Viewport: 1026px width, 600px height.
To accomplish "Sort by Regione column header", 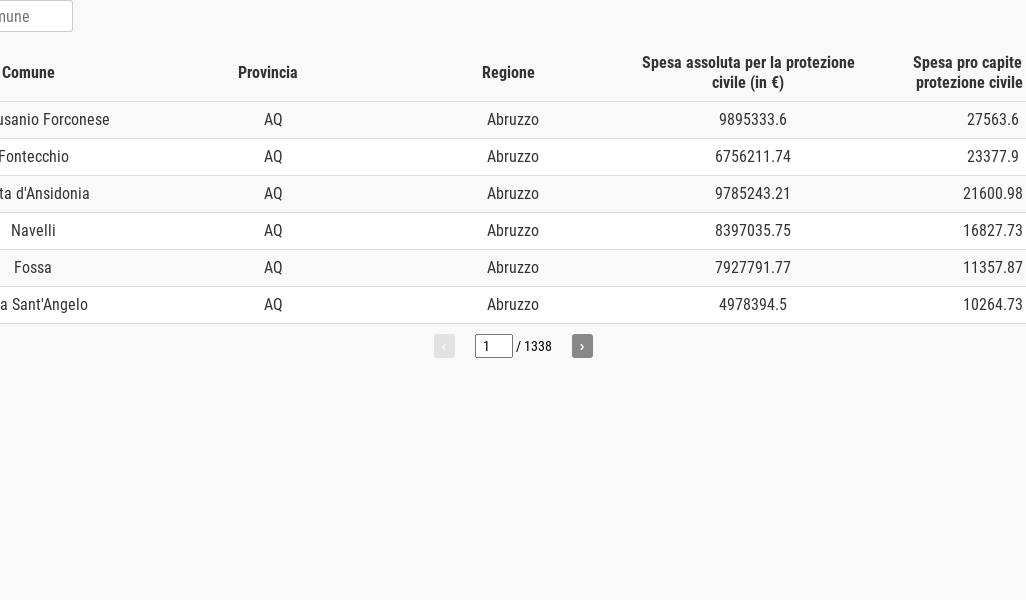I will click(508, 73).
